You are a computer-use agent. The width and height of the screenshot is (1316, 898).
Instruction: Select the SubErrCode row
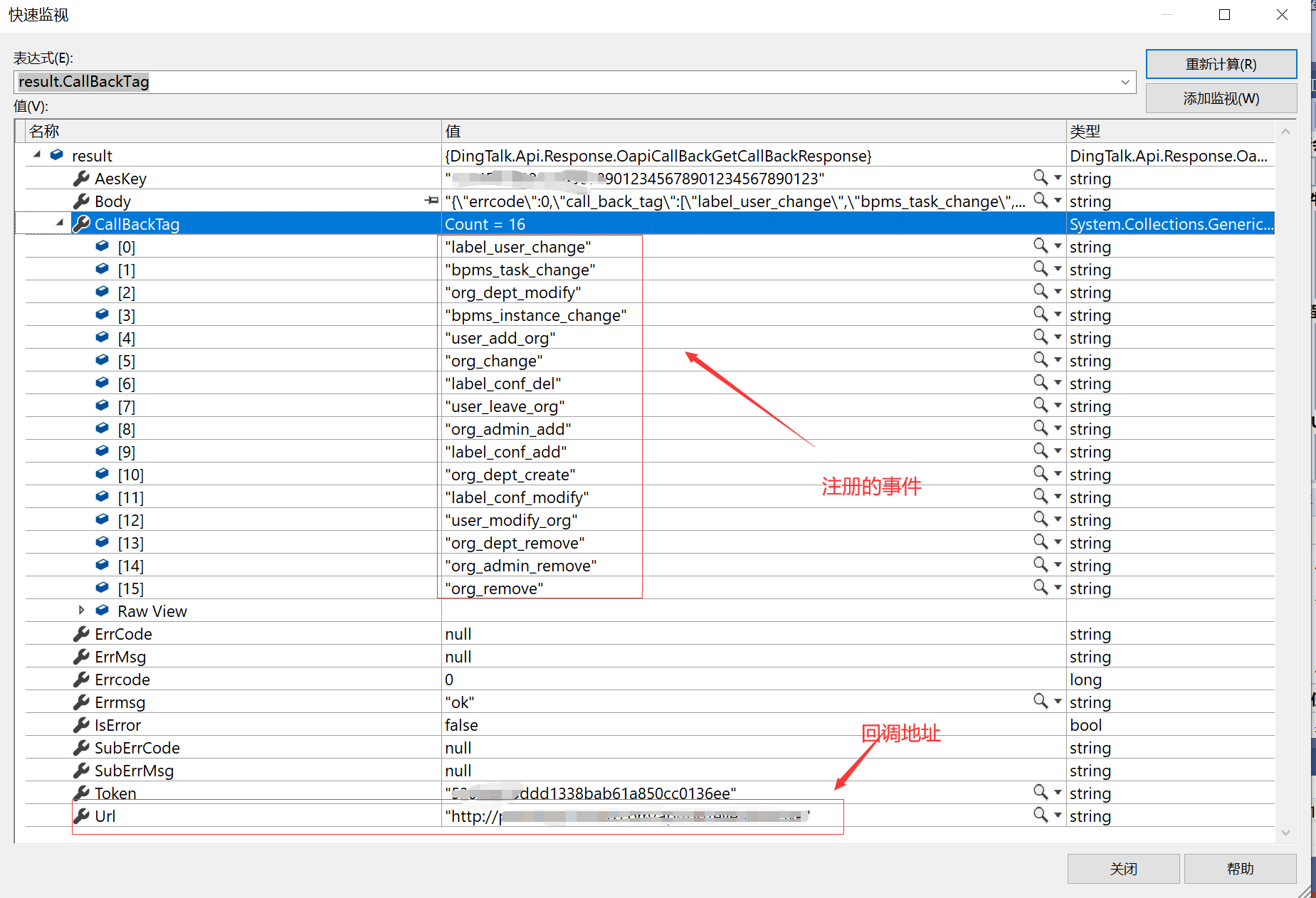click(650, 747)
